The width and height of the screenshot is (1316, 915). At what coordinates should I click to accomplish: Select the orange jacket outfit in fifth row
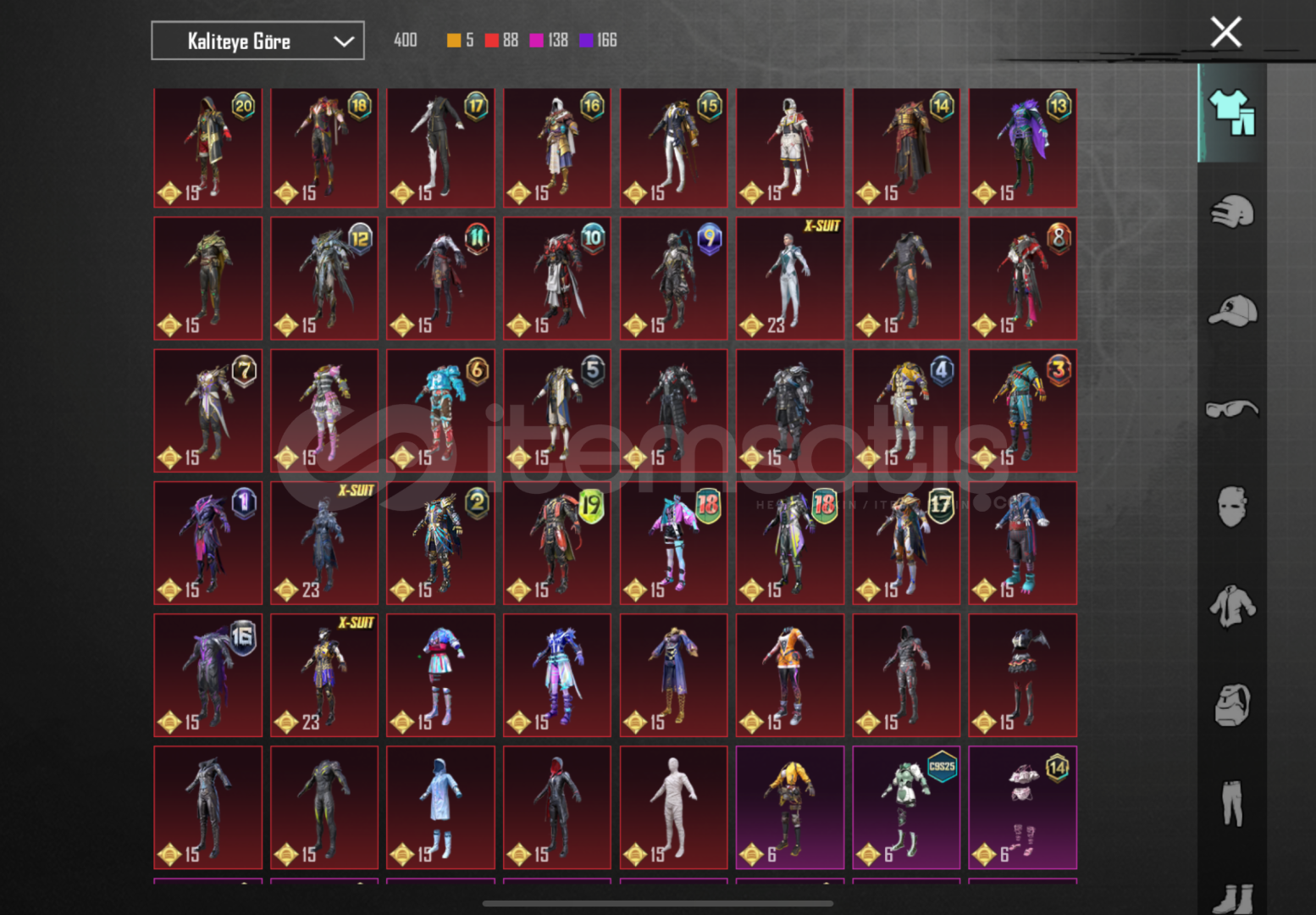point(790,675)
